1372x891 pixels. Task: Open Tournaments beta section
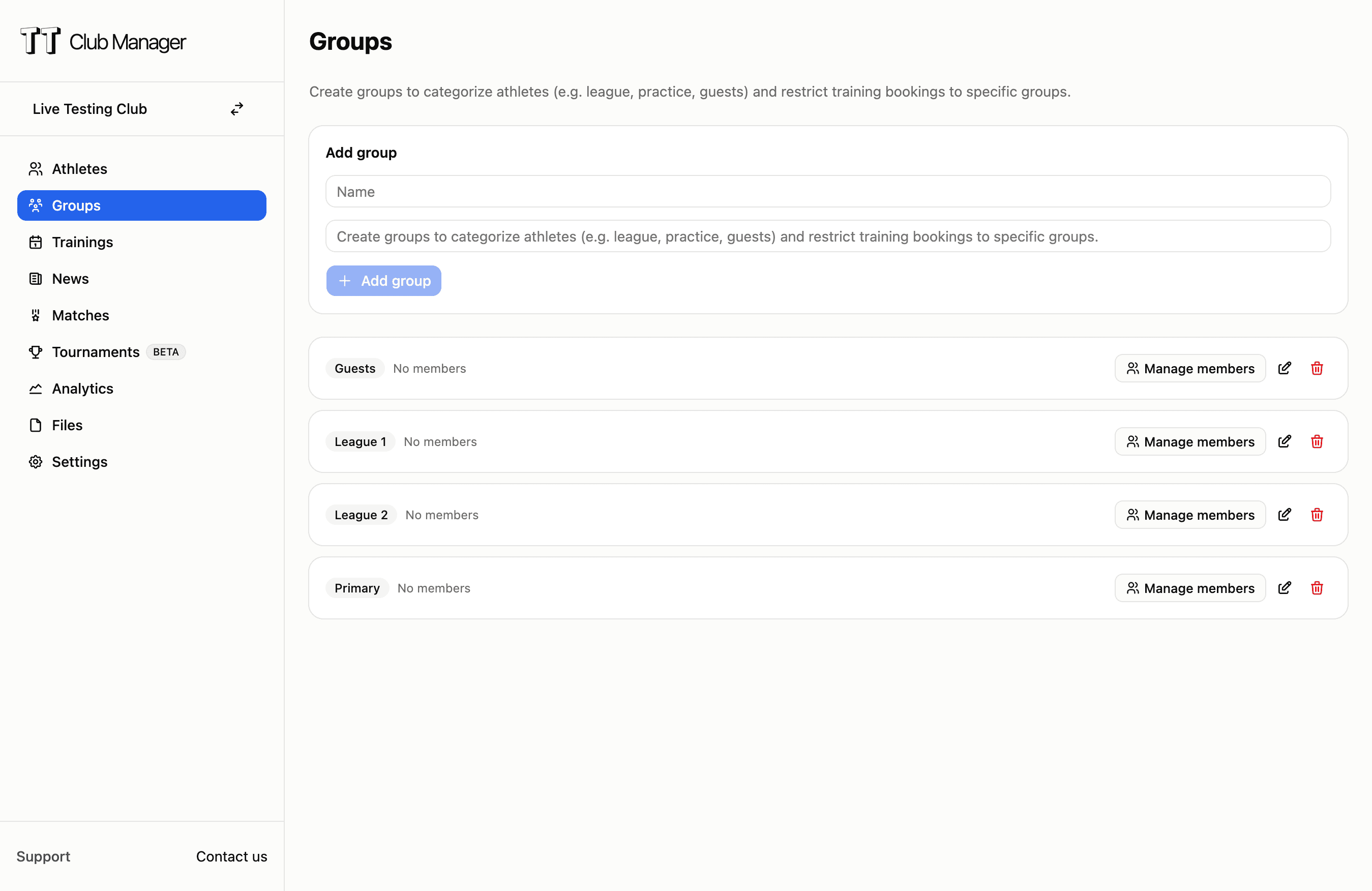click(142, 352)
